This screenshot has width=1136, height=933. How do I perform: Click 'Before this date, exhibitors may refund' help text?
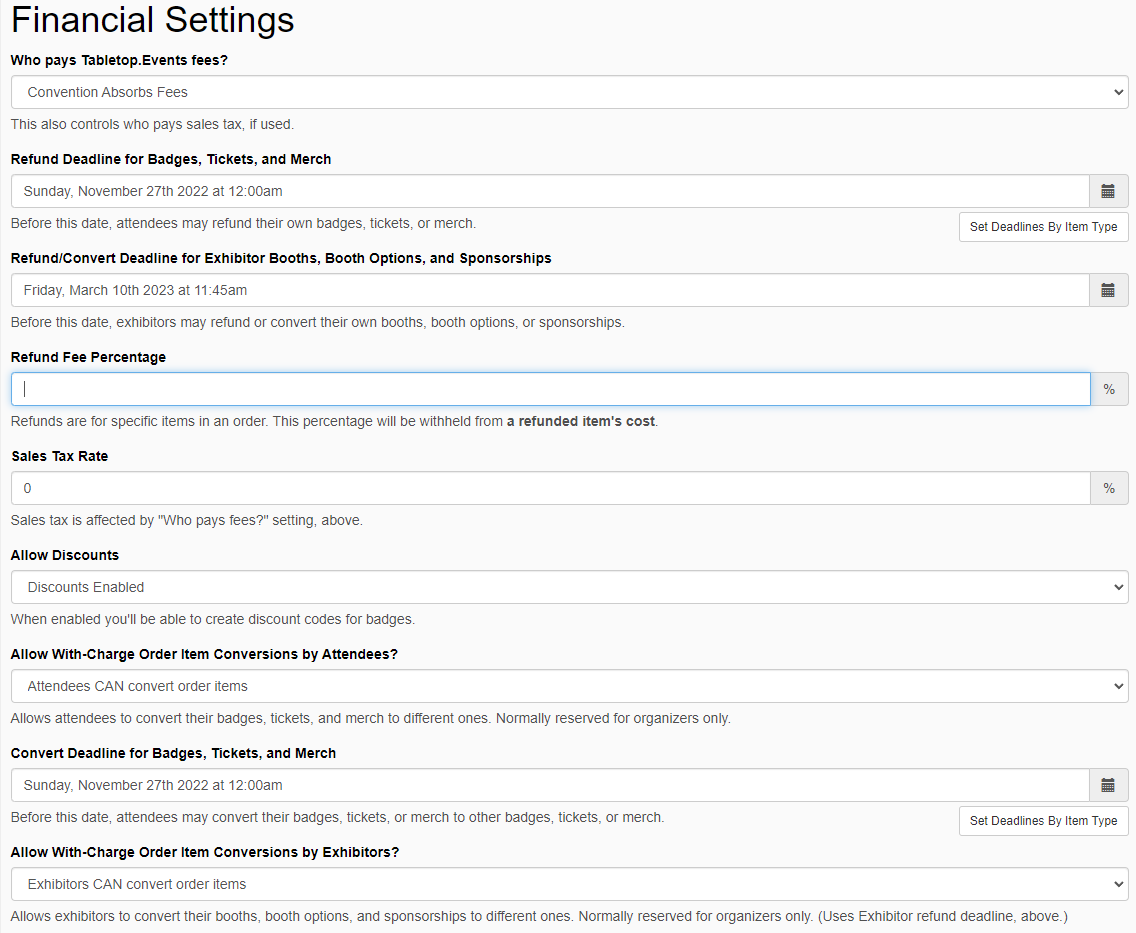click(x=317, y=322)
